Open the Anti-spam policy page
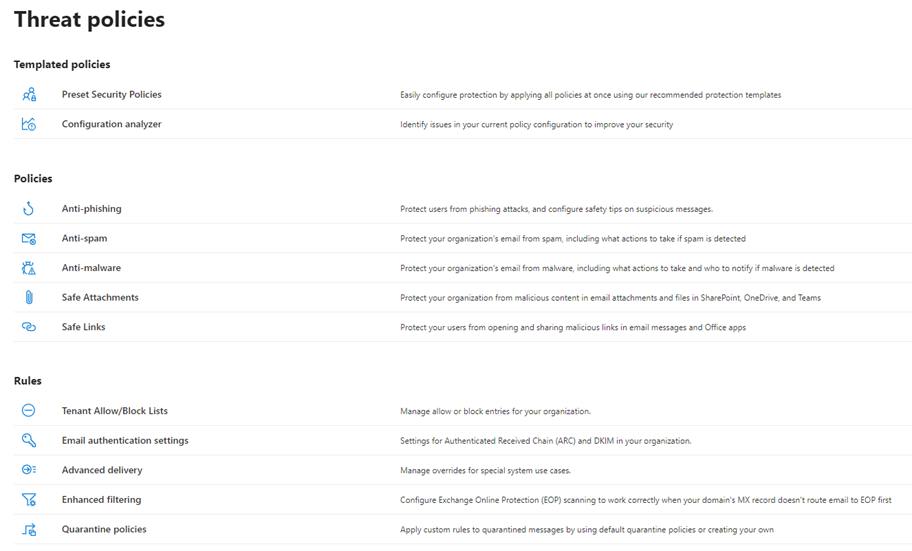Viewport: 912px width, 551px height. point(84,238)
